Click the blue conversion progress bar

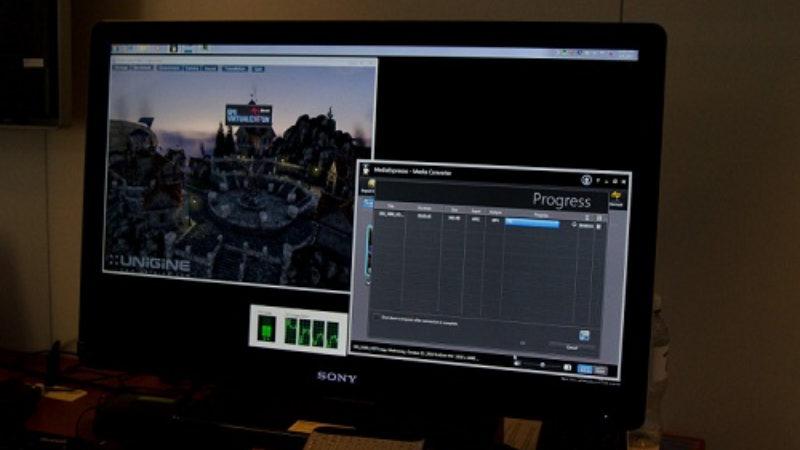pos(532,222)
